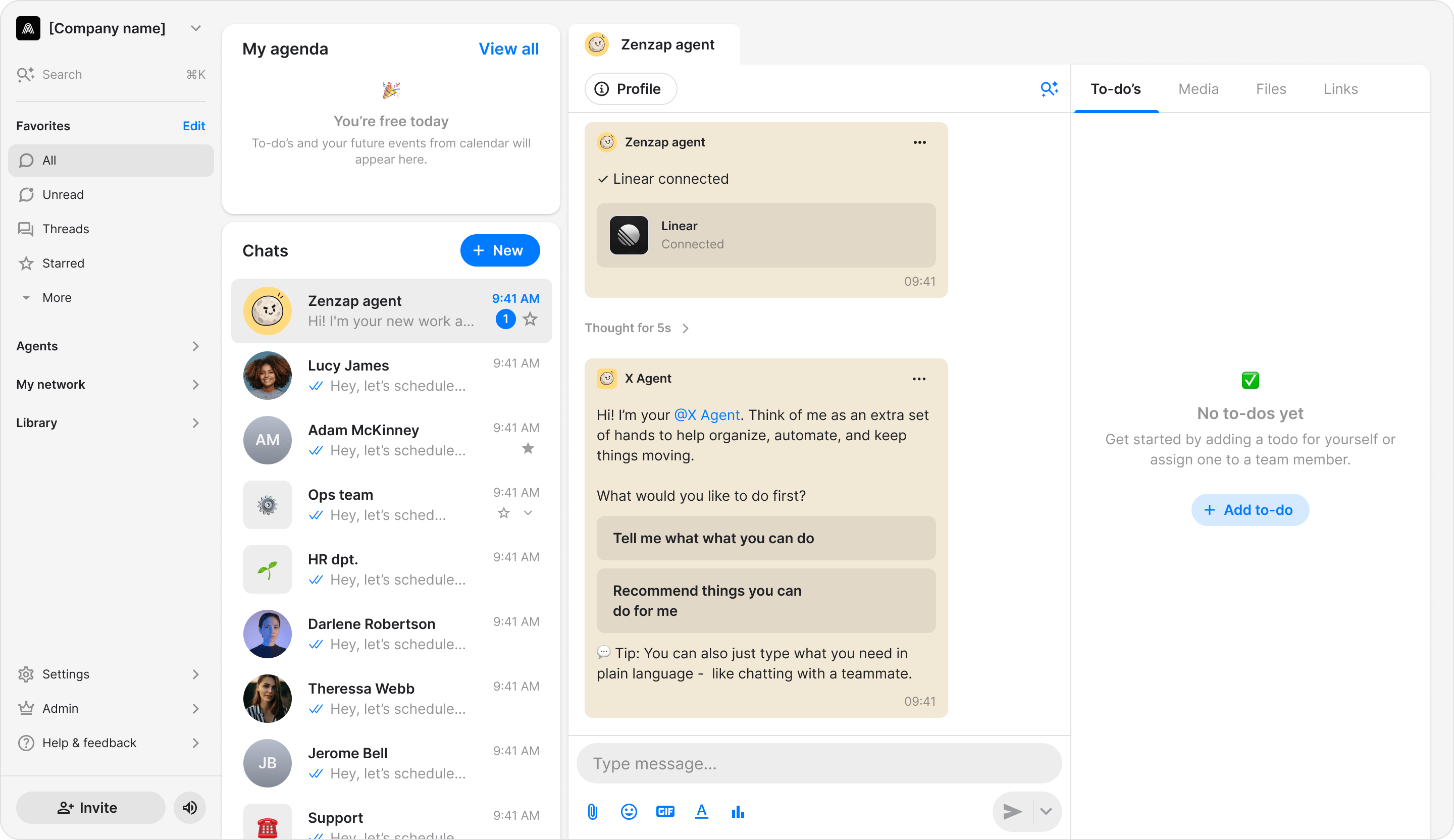Toggle text formatting options
Screen dimensions: 1454x840
pos(702,812)
